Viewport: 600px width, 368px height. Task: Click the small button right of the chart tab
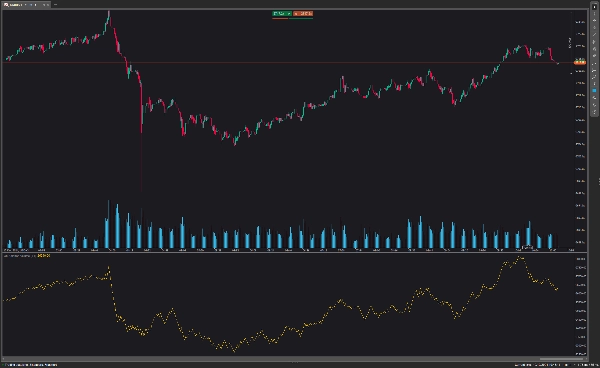[x=55, y=5]
